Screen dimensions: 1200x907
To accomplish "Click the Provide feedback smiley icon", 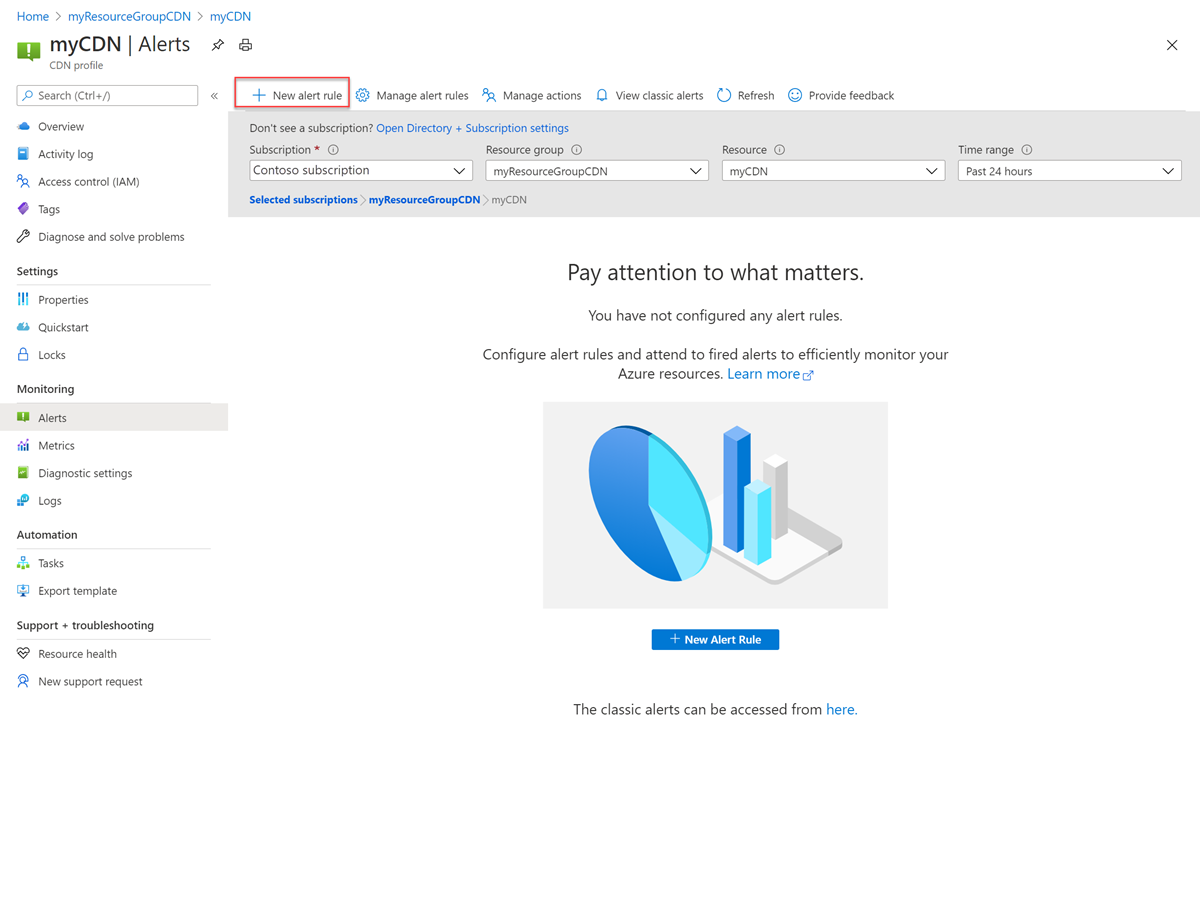I will 795,95.
